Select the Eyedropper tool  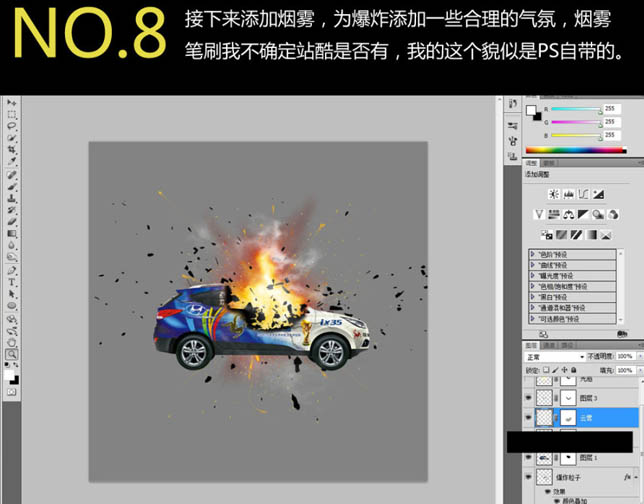12,161
